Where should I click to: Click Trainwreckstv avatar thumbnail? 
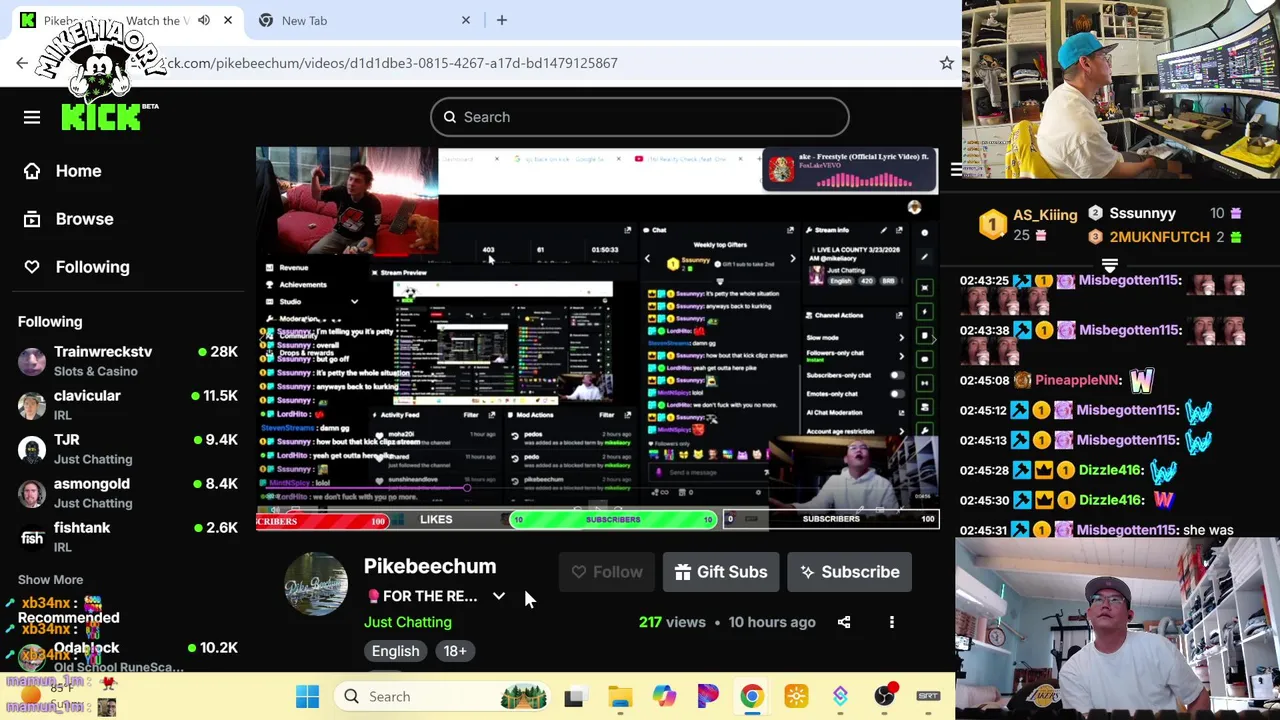click(32, 361)
